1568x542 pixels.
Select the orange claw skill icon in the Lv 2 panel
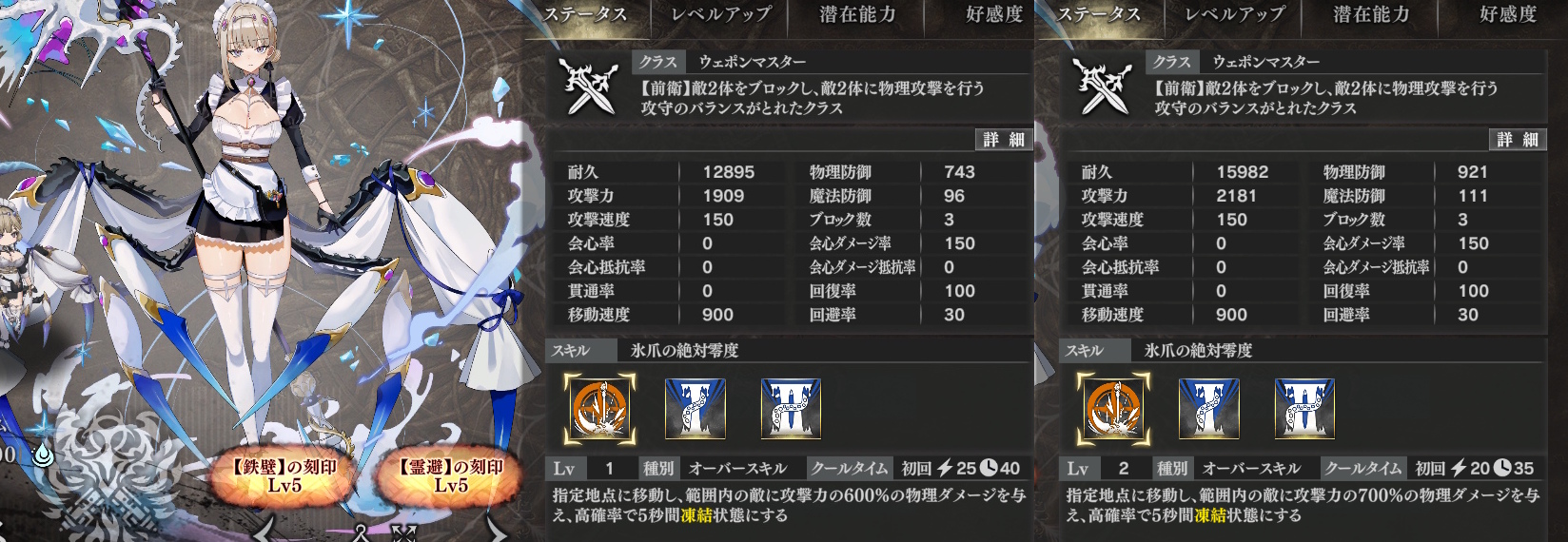(x=1113, y=409)
